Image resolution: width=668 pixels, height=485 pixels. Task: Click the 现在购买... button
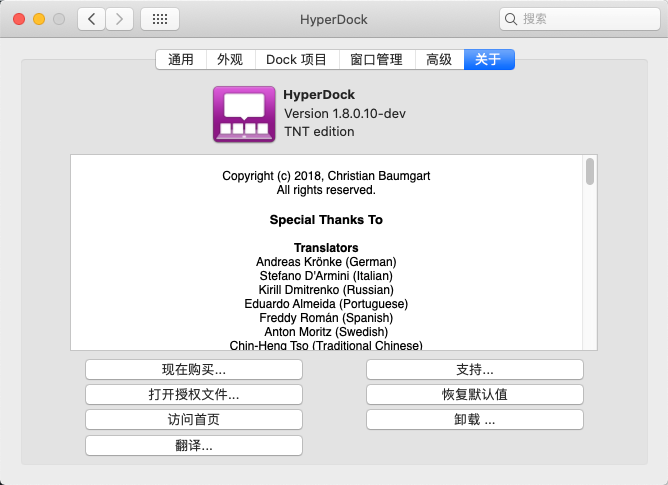(194, 370)
